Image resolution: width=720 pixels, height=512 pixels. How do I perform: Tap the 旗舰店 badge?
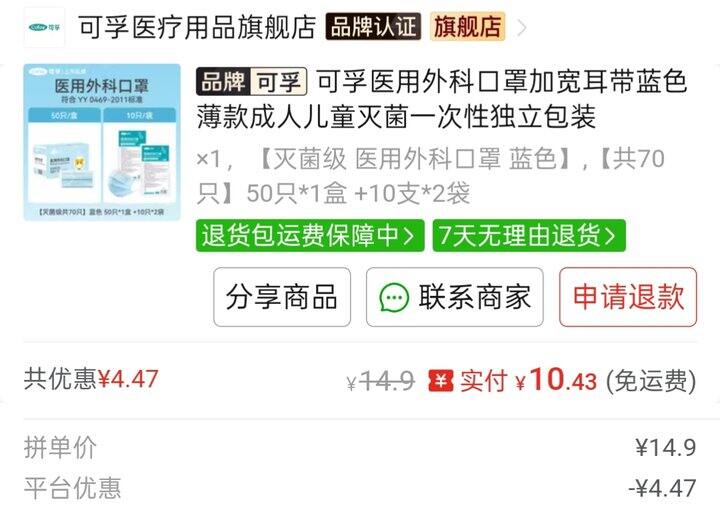468,26
